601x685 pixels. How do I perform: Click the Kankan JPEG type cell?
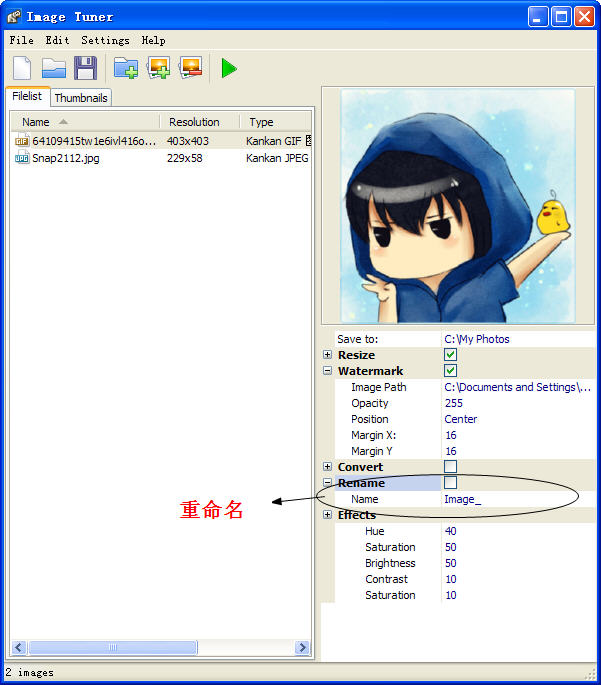(277, 158)
